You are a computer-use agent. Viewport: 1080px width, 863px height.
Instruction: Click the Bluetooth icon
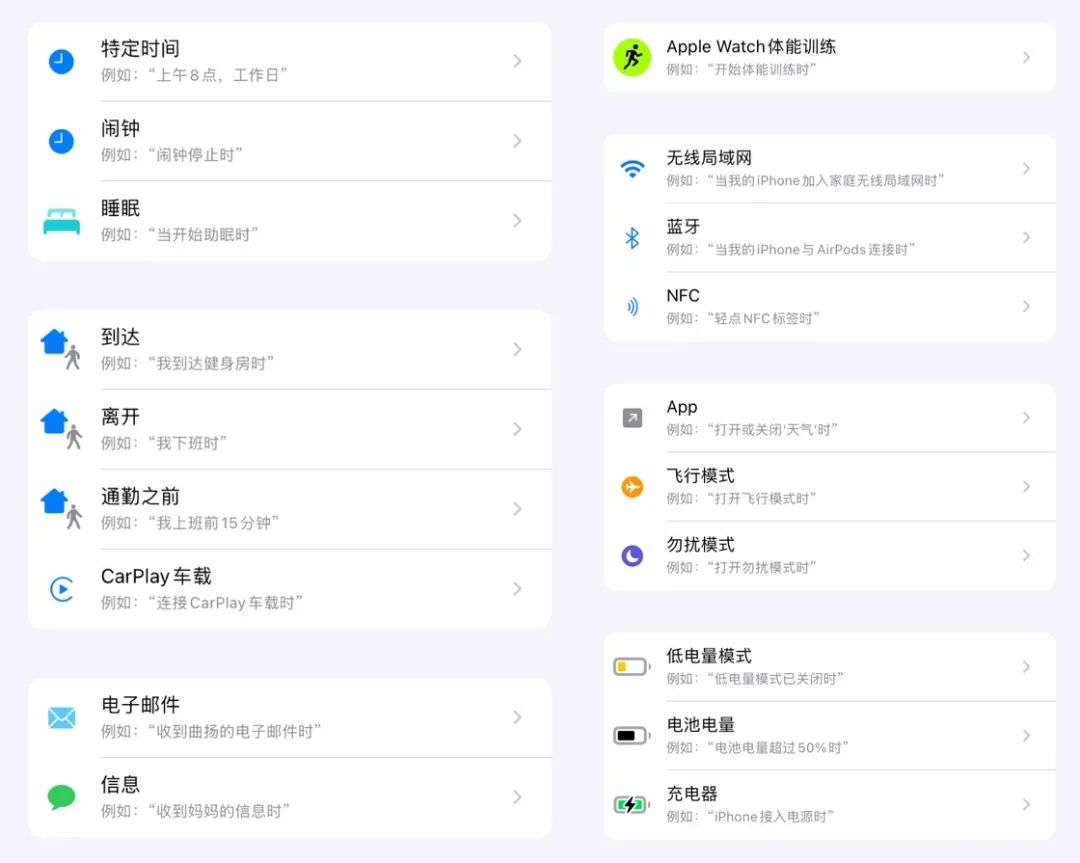[x=632, y=238]
